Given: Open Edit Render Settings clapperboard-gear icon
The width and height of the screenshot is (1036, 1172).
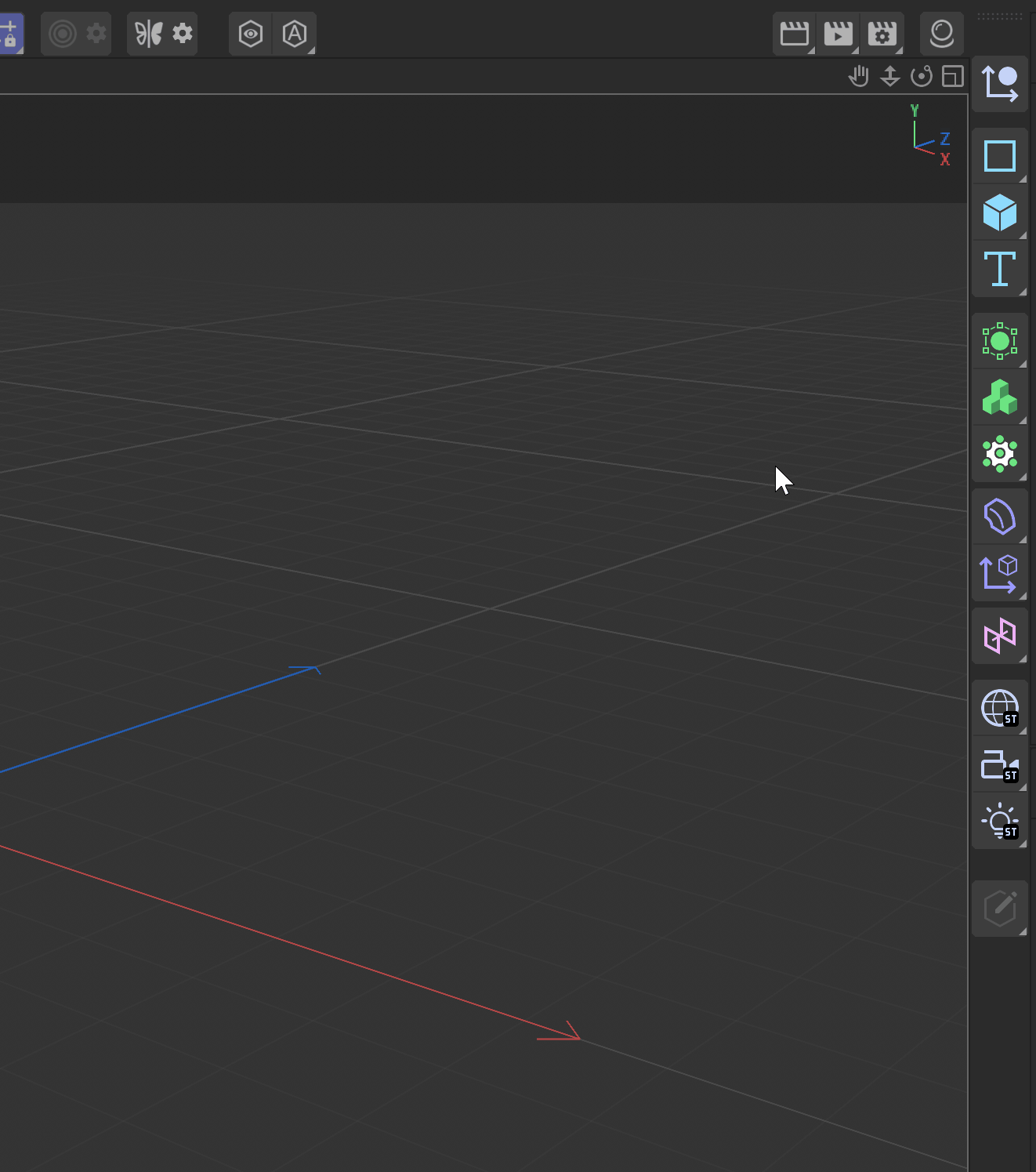Looking at the screenshot, I should tap(882, 34).
